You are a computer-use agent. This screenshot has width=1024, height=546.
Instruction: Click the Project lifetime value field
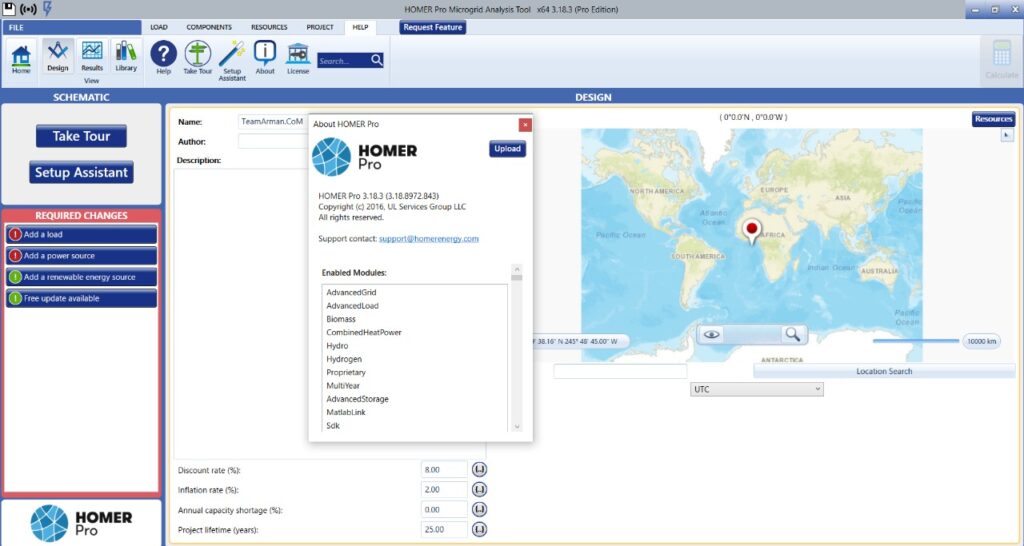[444, 529]
